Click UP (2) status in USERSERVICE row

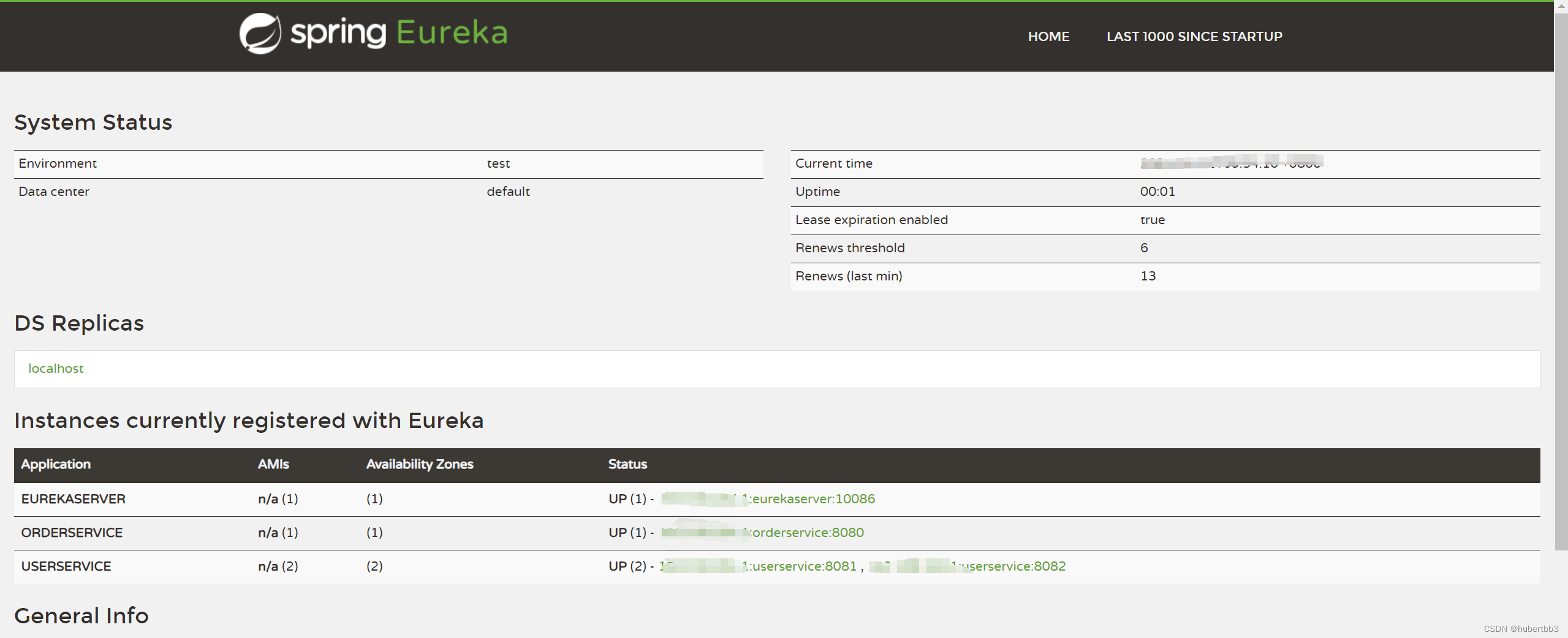(x=627, y=566)
